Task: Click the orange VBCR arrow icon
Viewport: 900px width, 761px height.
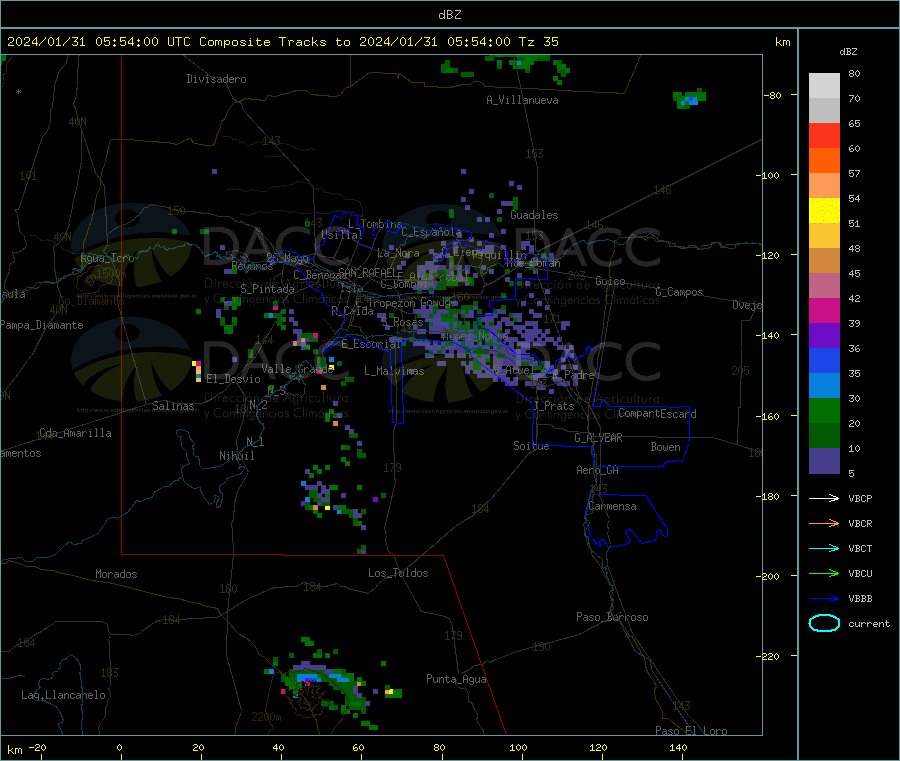Action: coord(824,523)
